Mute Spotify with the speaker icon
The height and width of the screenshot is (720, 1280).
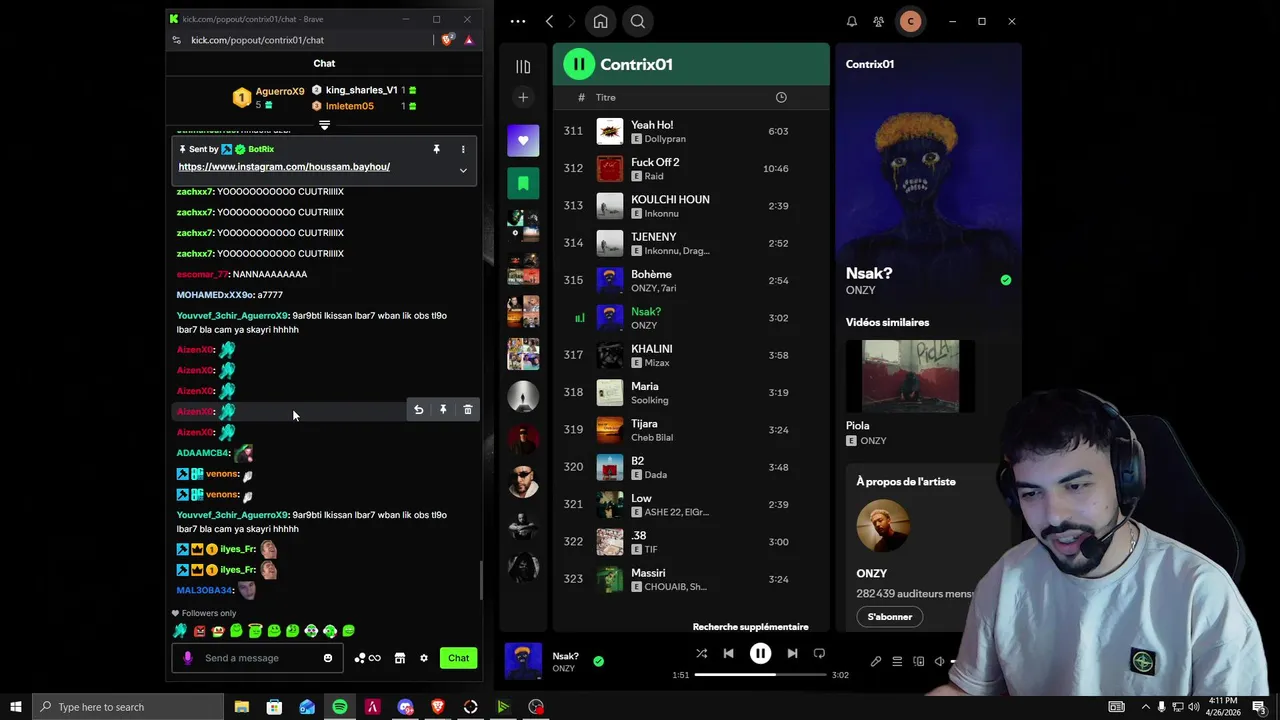939,661
